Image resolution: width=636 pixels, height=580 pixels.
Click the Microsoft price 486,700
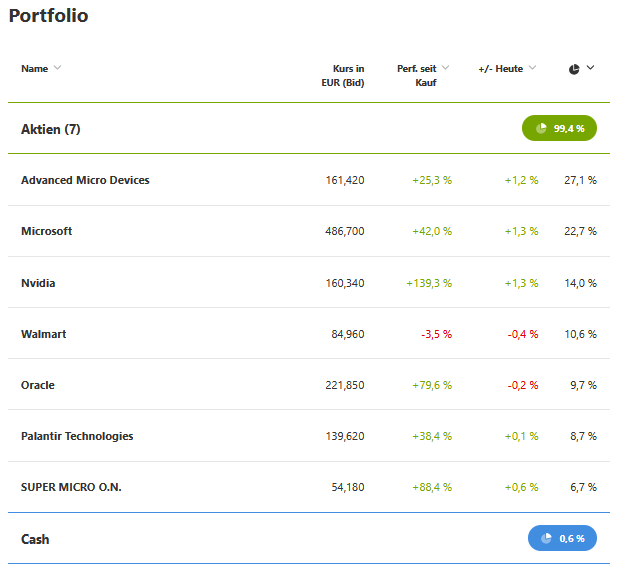(x=345, y=231)
